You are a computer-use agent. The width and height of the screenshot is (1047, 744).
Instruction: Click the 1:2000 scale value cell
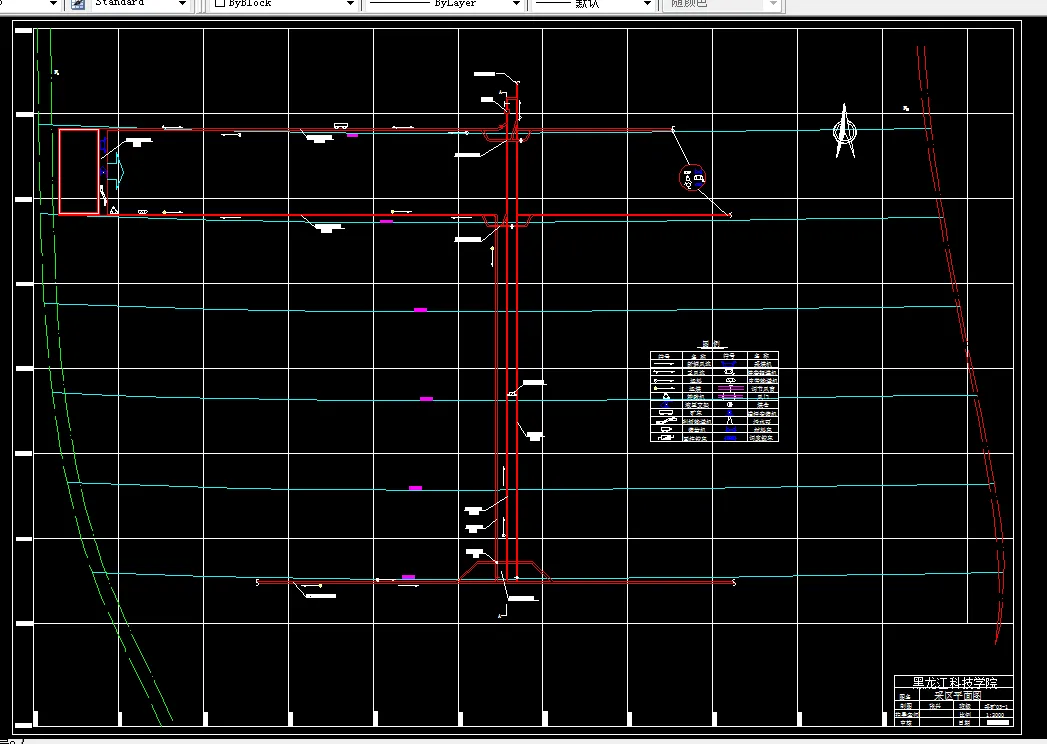995,714
